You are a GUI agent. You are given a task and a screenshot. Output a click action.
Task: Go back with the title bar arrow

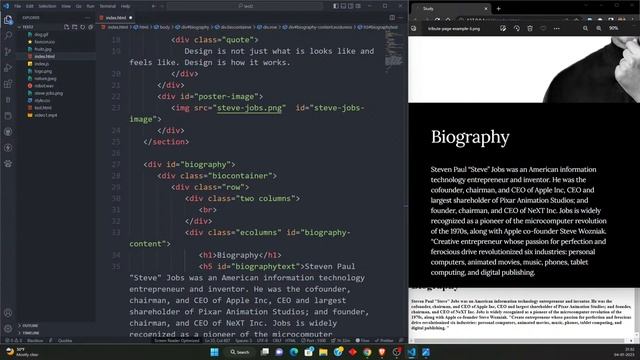153,6
